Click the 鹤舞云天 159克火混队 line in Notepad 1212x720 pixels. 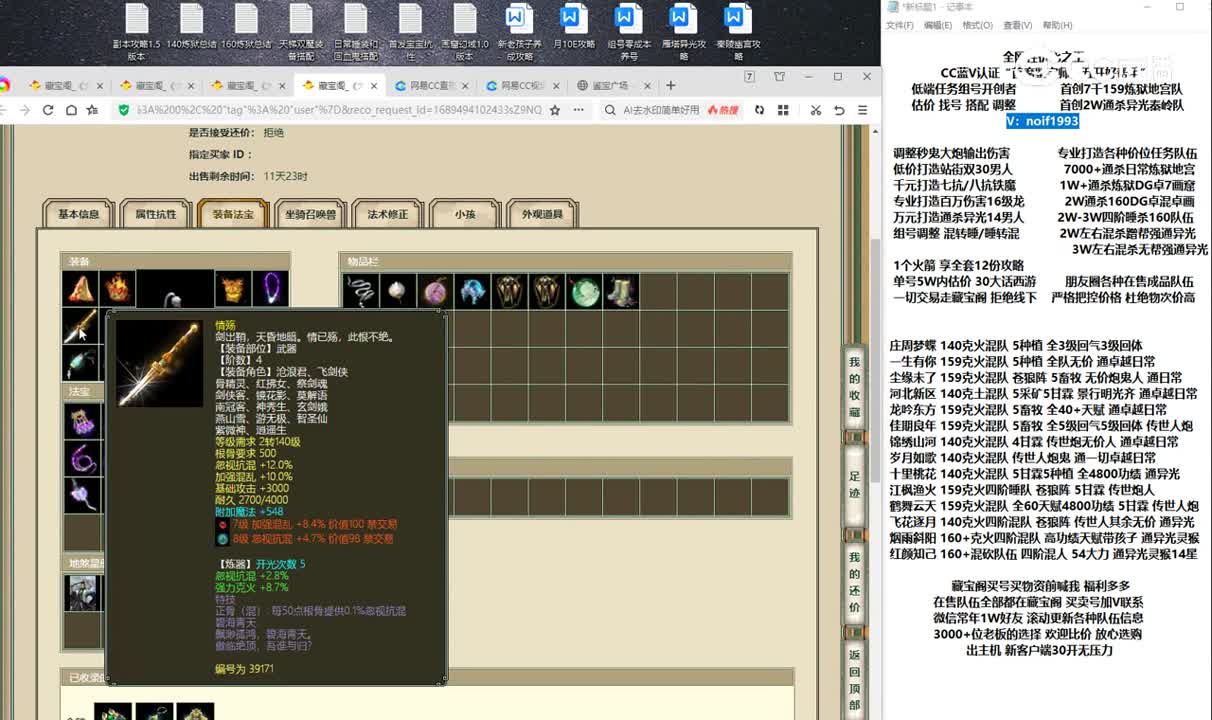pyautogui.click(x=1044, y=506)
